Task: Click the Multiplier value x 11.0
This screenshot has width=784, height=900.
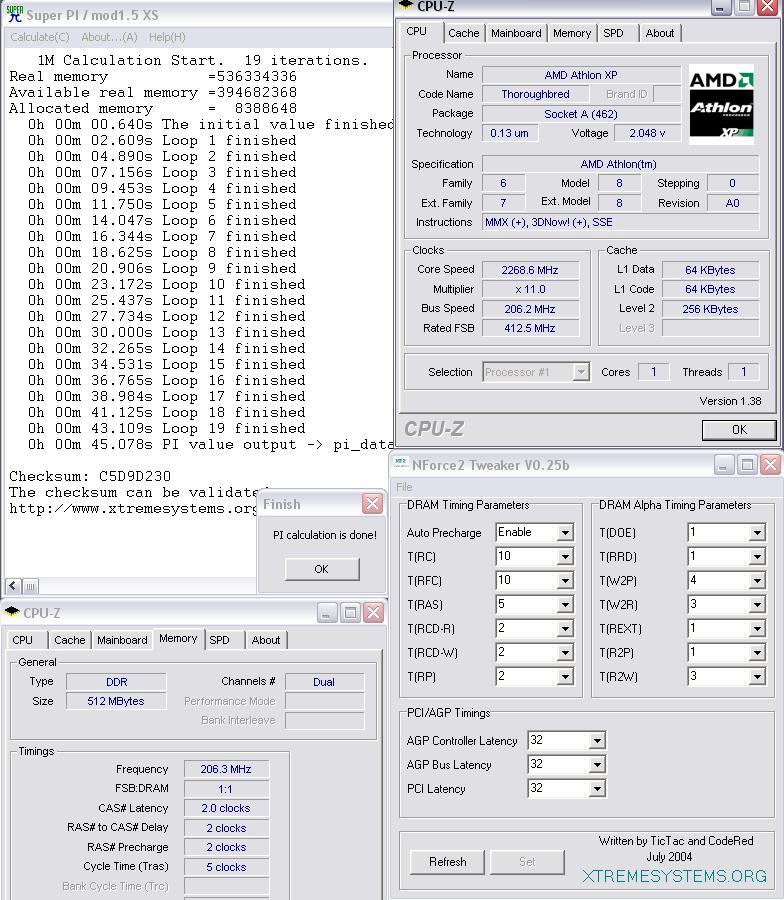Action: click(530, 289)
